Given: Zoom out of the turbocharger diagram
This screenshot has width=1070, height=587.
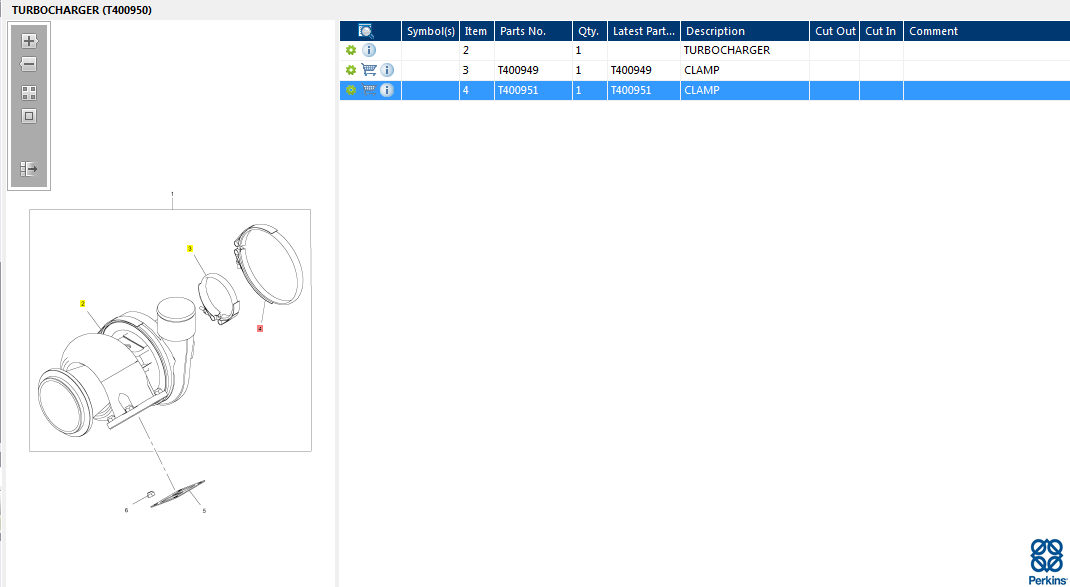Looking at the screenshot, I should 29,65.
